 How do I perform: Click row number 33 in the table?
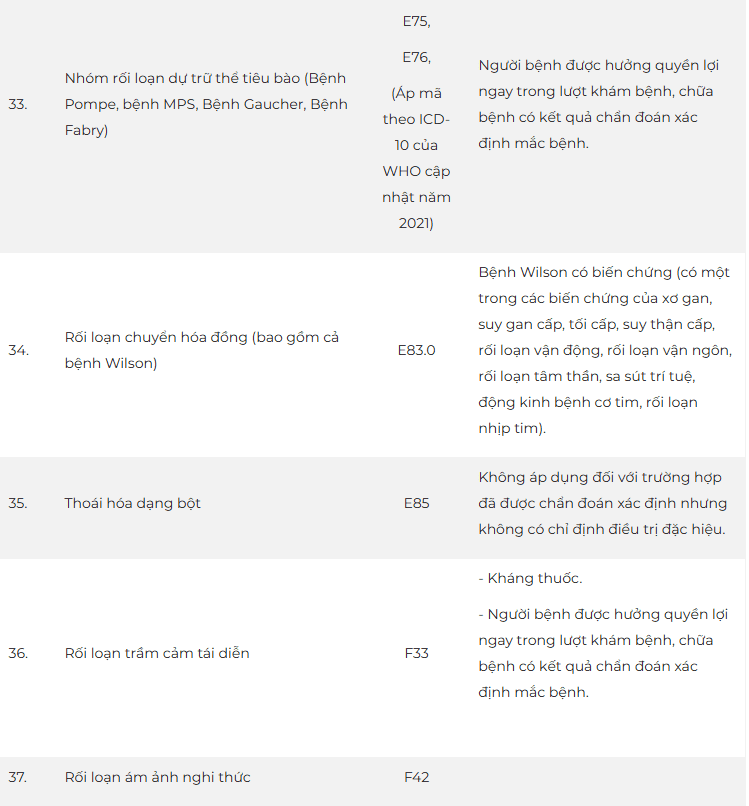coord(18,104)
